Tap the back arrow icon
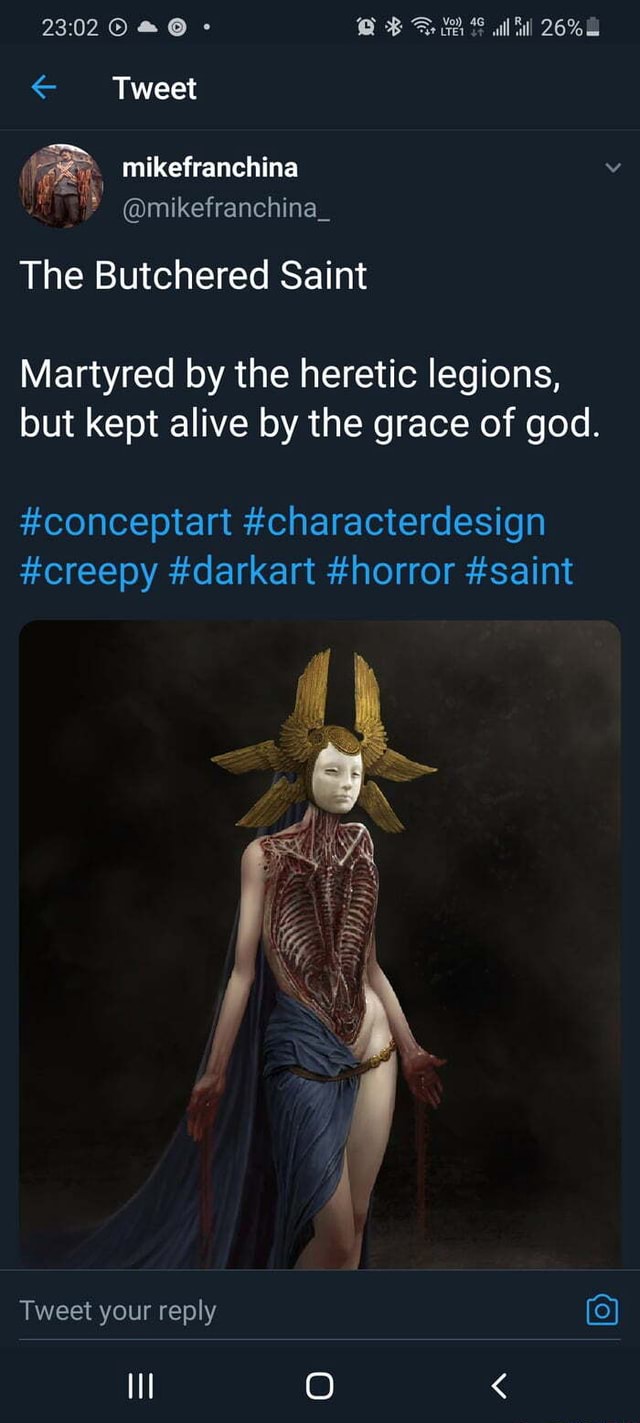This screenshot has width=640, height=1423. pyautogui.click(x=42, y=88)
